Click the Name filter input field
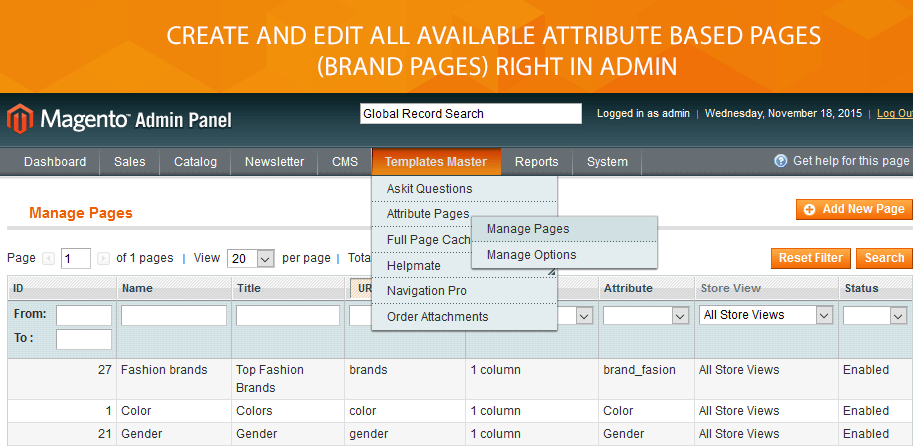 pyautogui.click(x=174, y=316)
